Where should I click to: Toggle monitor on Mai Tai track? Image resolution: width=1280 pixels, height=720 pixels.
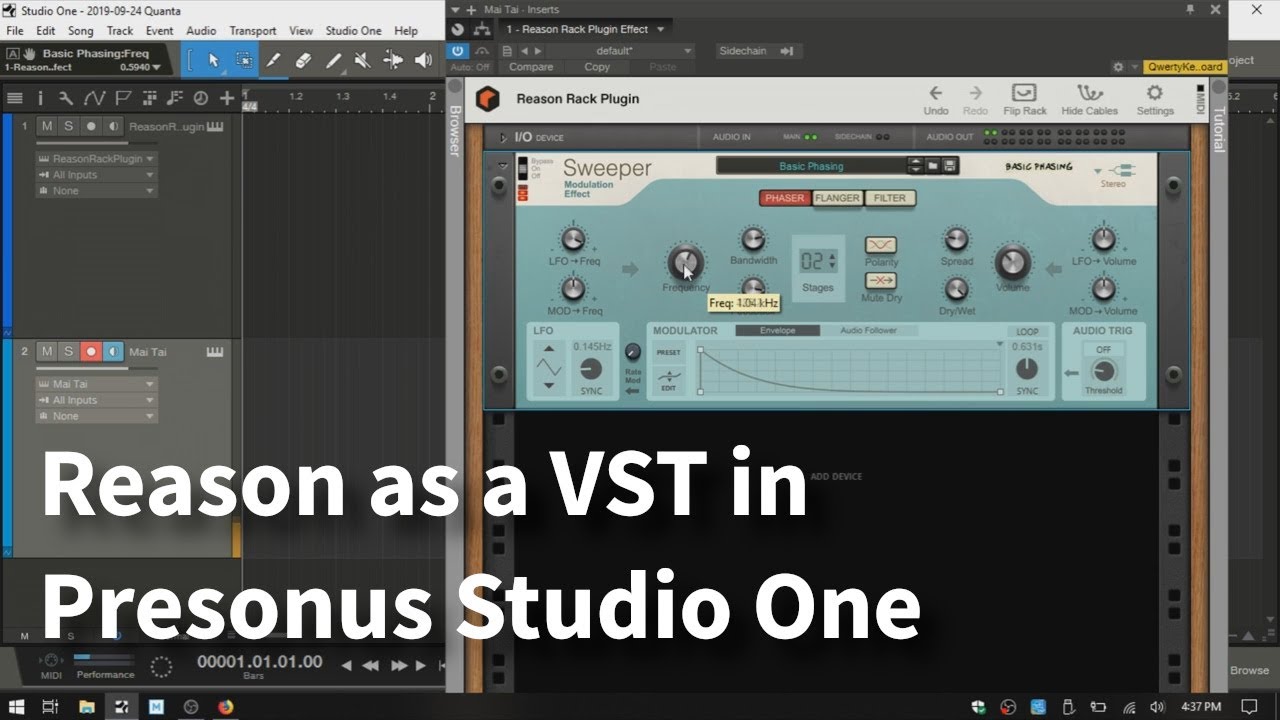(x=113, y=351)
